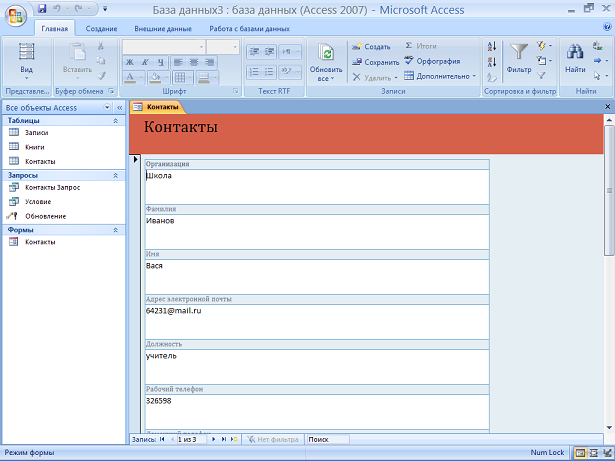This screenshot has width=615, height=461.
Task: Run spelling check Орфография
Action: tap(432, 61)
